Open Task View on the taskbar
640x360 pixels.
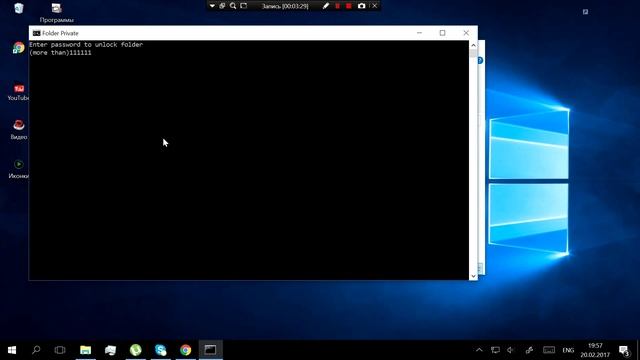coord(60,350)
